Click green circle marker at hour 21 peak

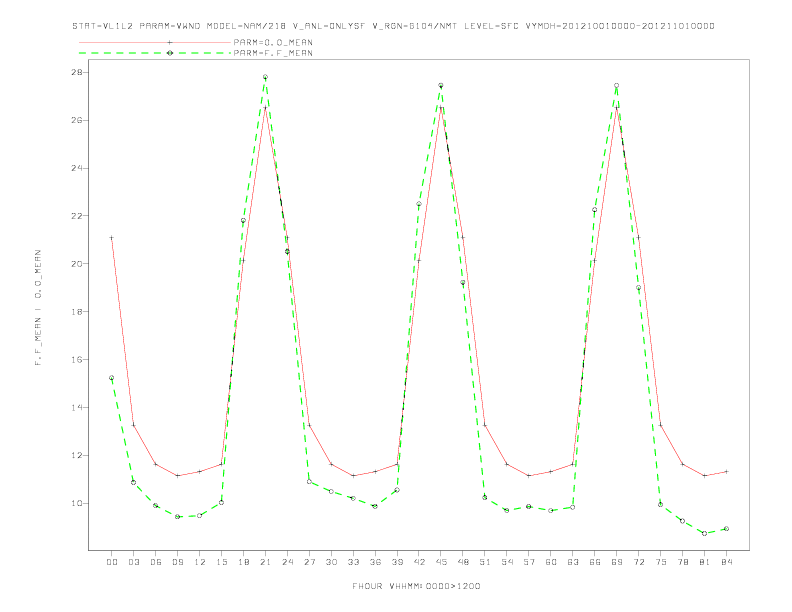[x=265, y=77]
